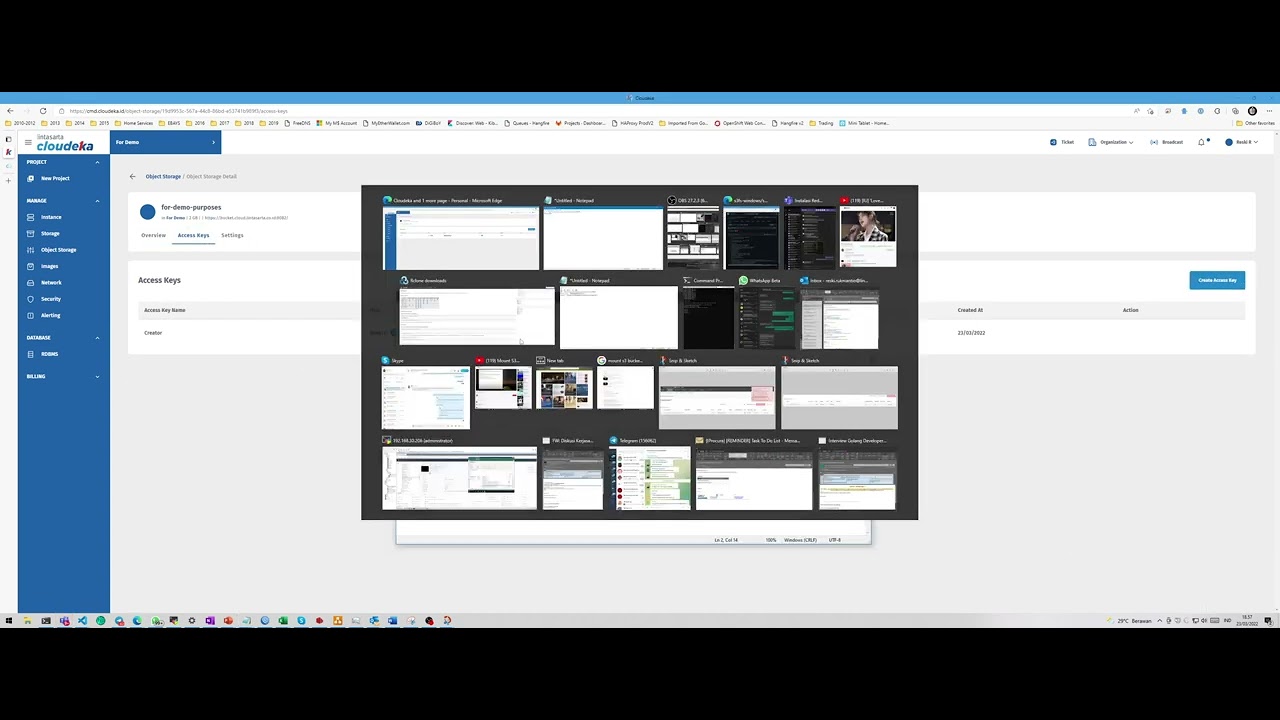Image resolution: width=1280 pixels, height=720 pixels.
Task: Open the Organization dropdown
Action: coord(1111,142)
